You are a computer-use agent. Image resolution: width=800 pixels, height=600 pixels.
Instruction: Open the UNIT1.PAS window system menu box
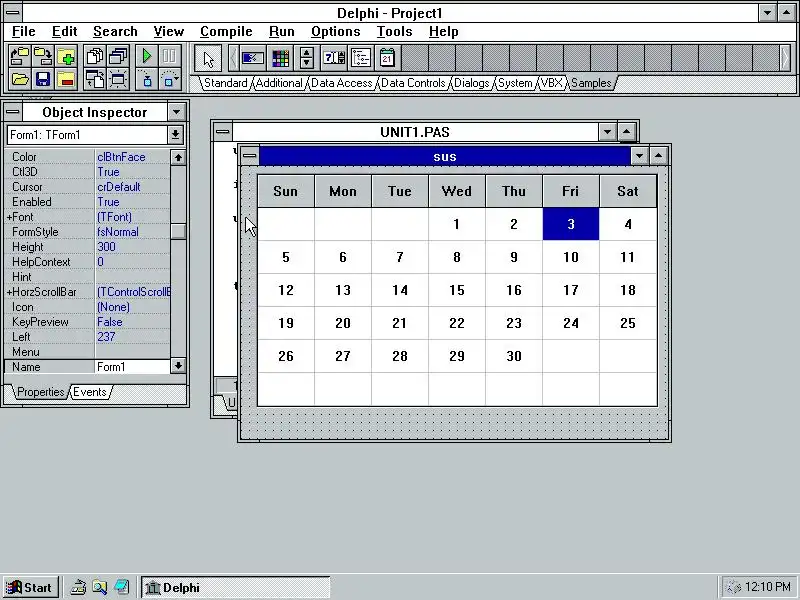coord(222,132)
